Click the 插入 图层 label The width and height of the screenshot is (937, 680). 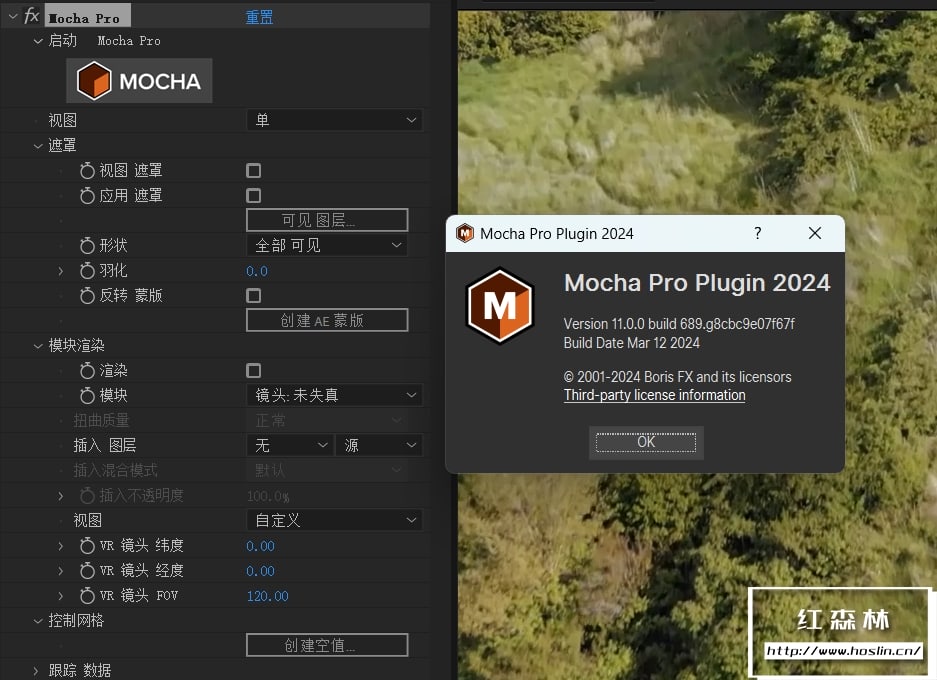(105, 445)
